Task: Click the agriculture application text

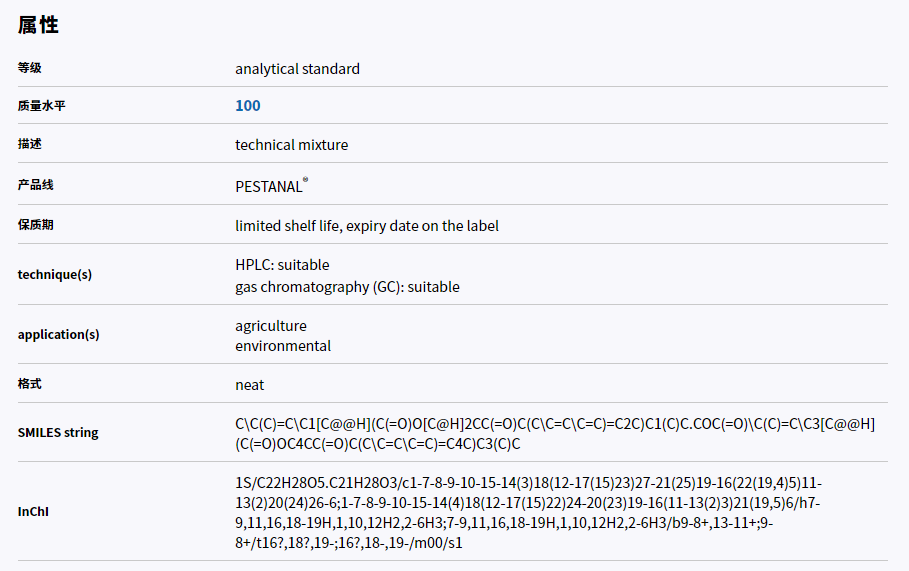Action: coord(271,326)
